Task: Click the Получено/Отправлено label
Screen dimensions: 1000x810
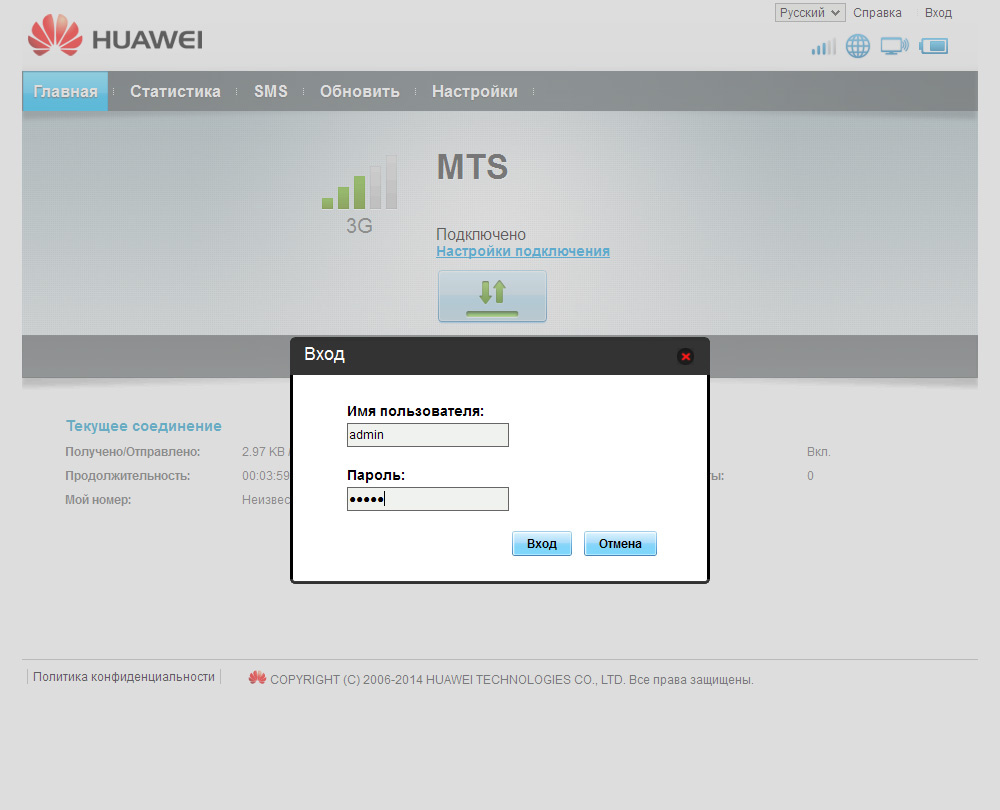Action: tap(133, 452)
